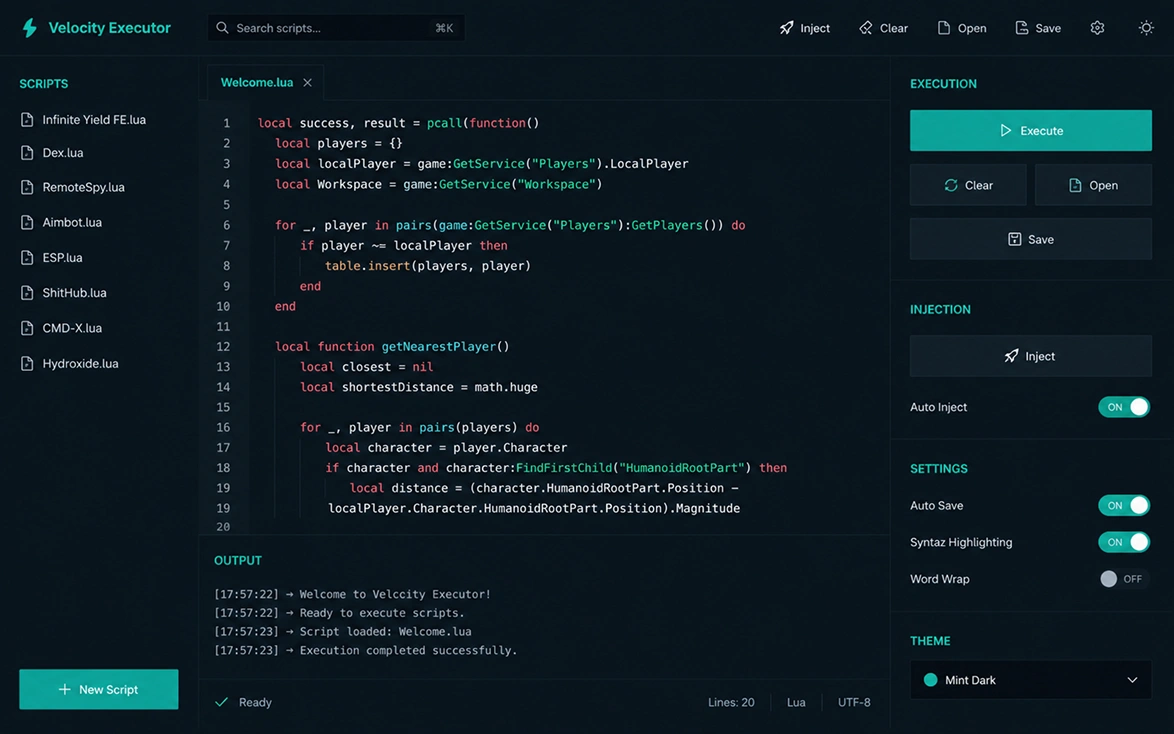
Task: Turn off the Auto Inject switch
Action: tap(1124, 407)
